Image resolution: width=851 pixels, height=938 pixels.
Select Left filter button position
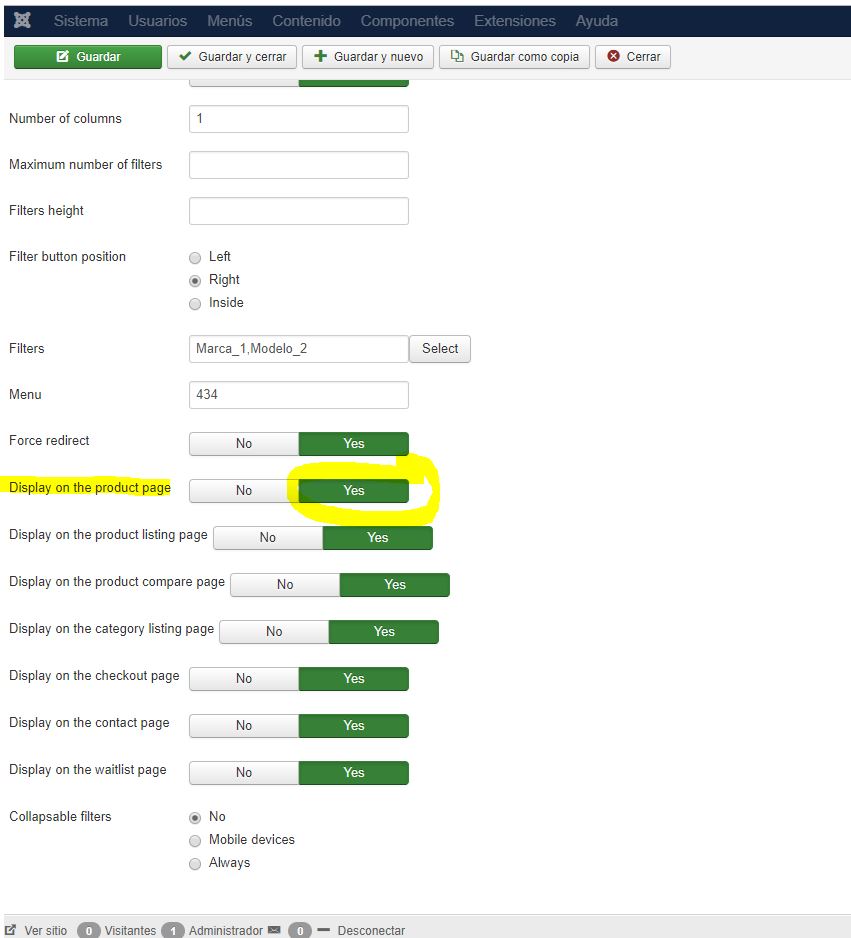[195, 258]
